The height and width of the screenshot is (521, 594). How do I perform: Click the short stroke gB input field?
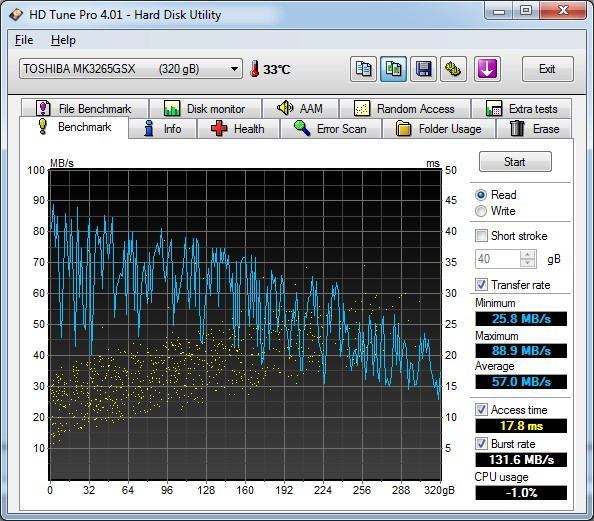coord(498,259)
